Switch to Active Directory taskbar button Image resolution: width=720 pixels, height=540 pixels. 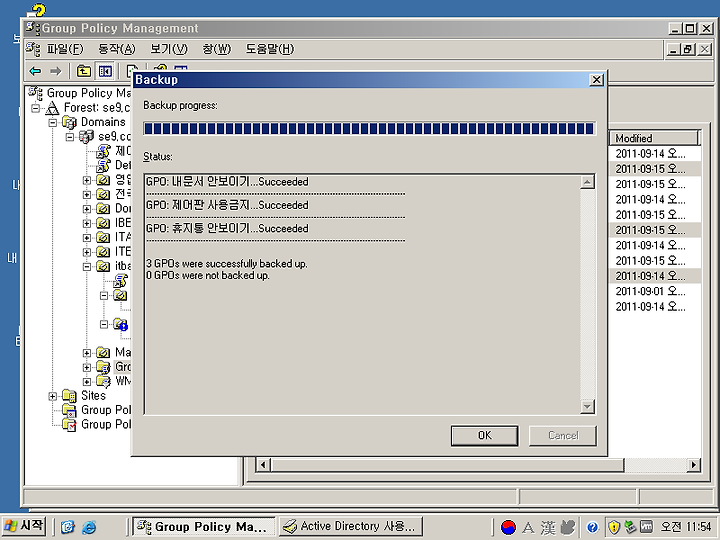(x=351, y=526)
